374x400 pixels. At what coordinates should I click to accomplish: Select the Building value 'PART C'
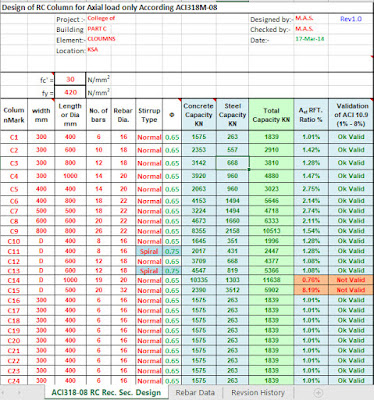coord(97,29)
